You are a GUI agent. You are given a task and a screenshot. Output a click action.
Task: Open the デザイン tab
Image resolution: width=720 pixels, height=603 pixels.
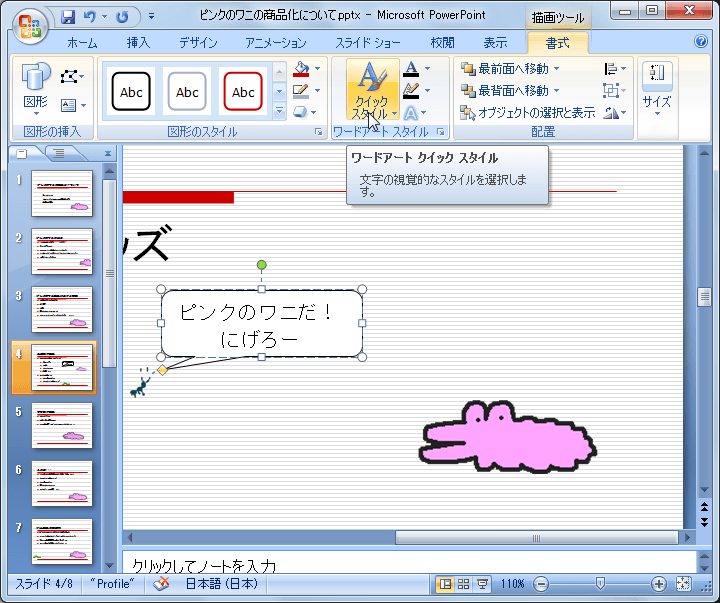(x=198, y=43)
